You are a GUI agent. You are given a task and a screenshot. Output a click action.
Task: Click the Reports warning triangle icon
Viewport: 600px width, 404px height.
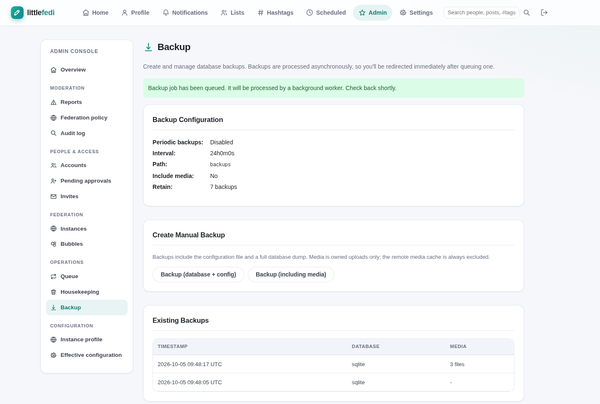coord(54,102)
